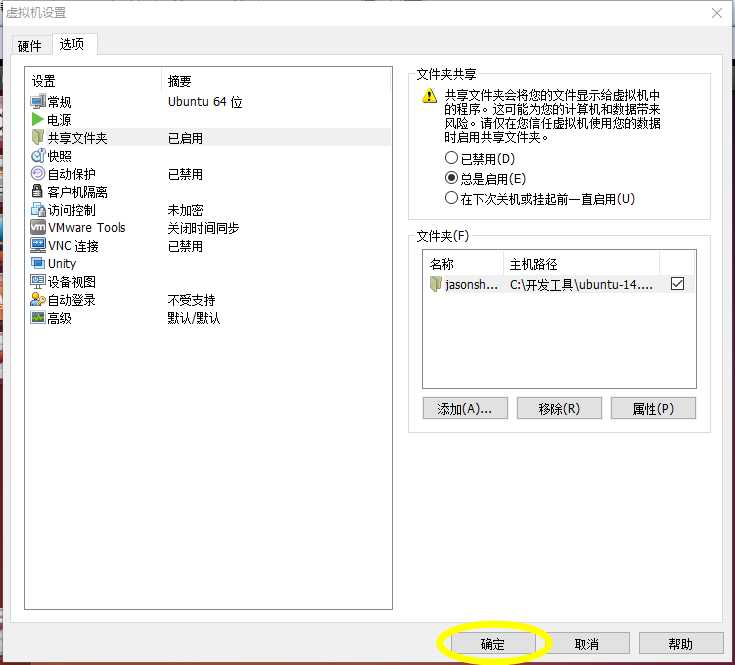Click the Guest Isolation (客户机隔离) lock icon

[37, 191]
